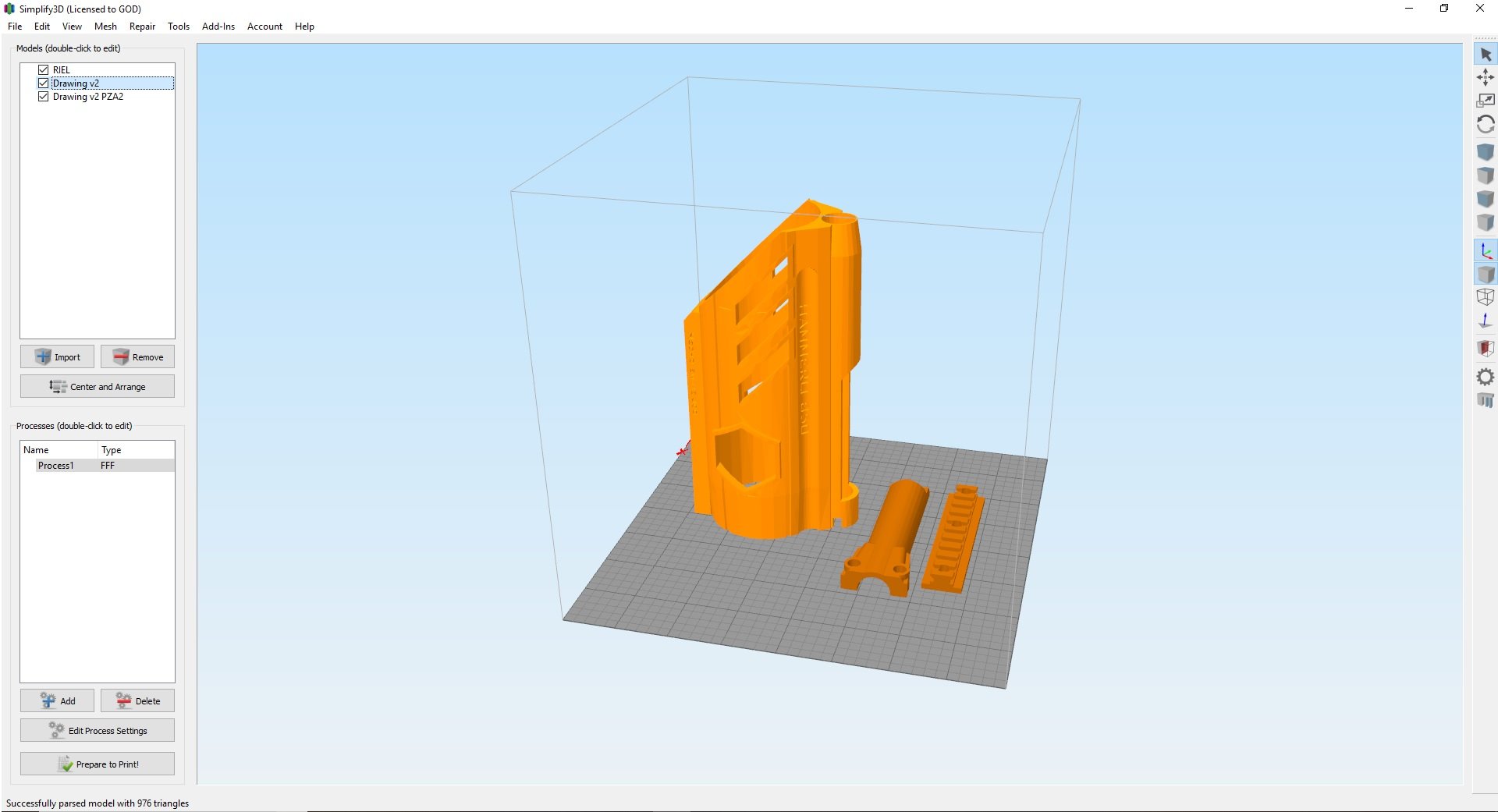Open the Mesh menu
Screen dimensions: 1498x812
[x=105, y=27]
